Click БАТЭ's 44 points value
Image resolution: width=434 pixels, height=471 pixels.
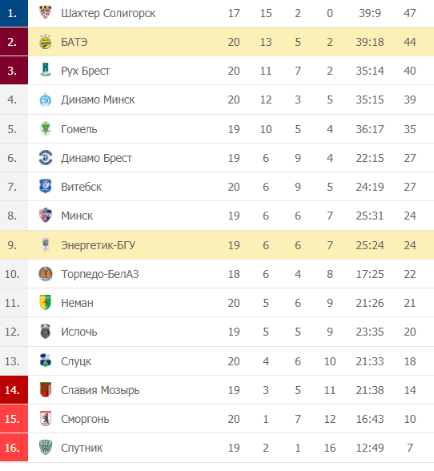tap(410, 42)
